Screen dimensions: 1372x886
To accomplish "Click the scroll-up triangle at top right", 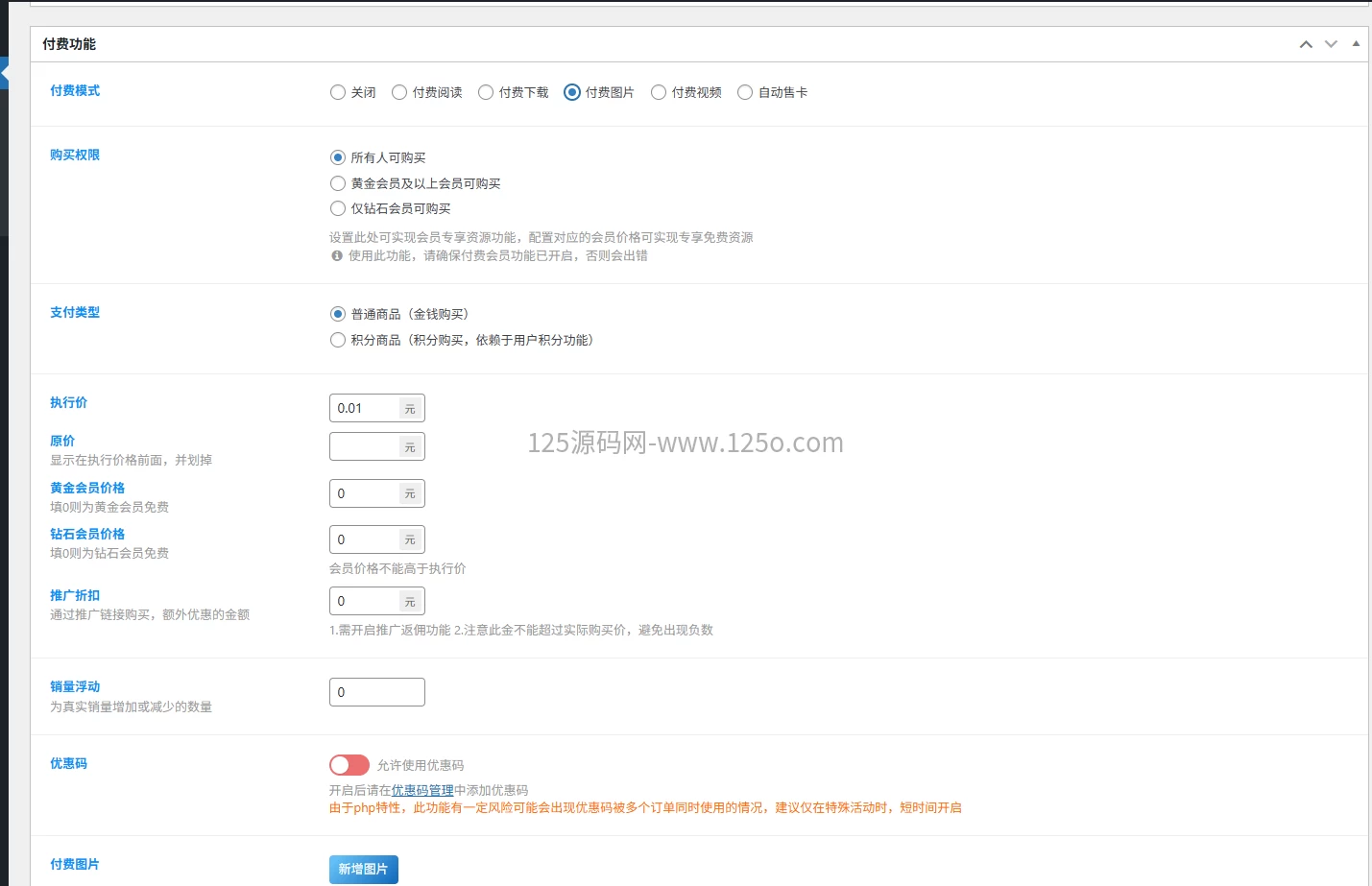I will [x=1357, y=43].
